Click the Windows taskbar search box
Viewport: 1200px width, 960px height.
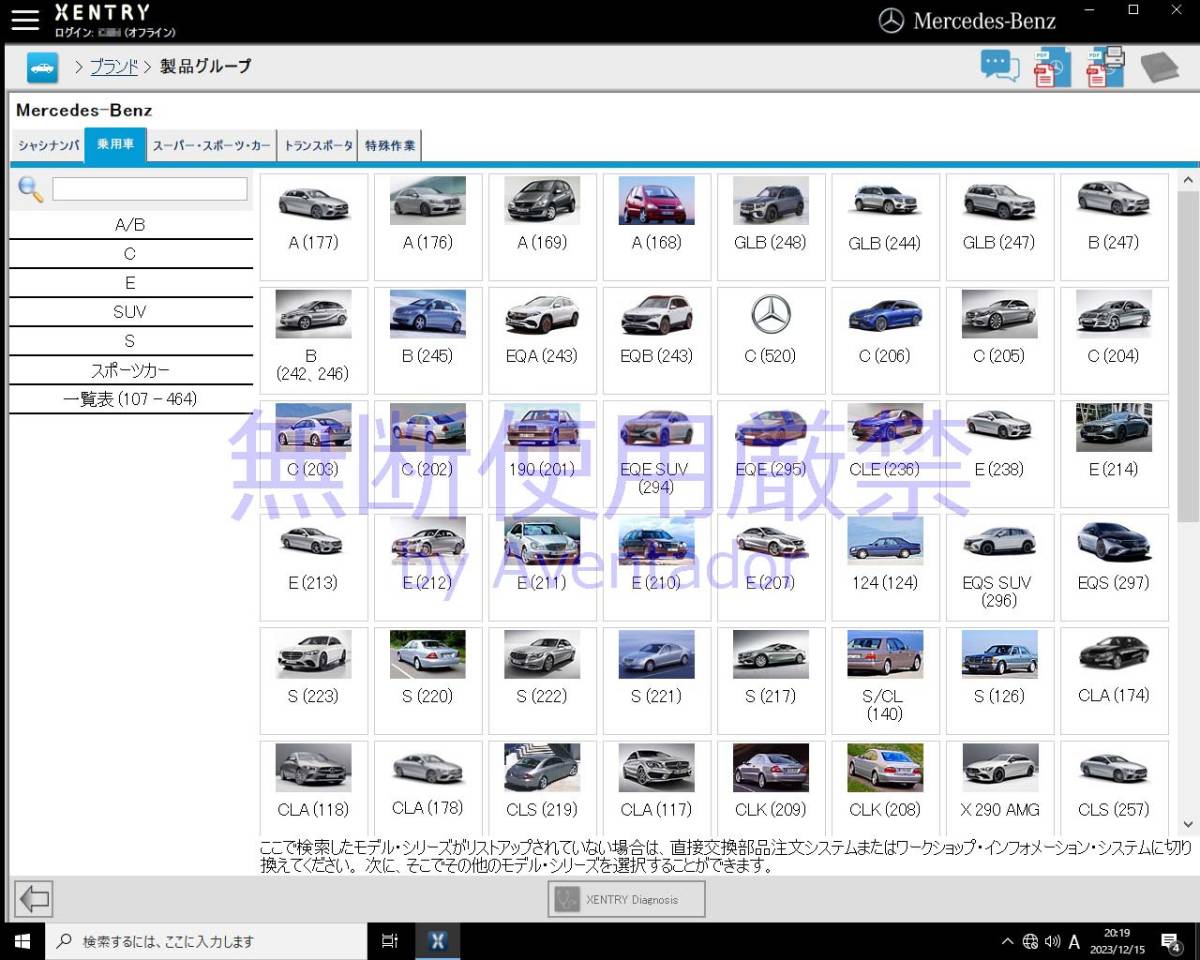pos(206,941)
